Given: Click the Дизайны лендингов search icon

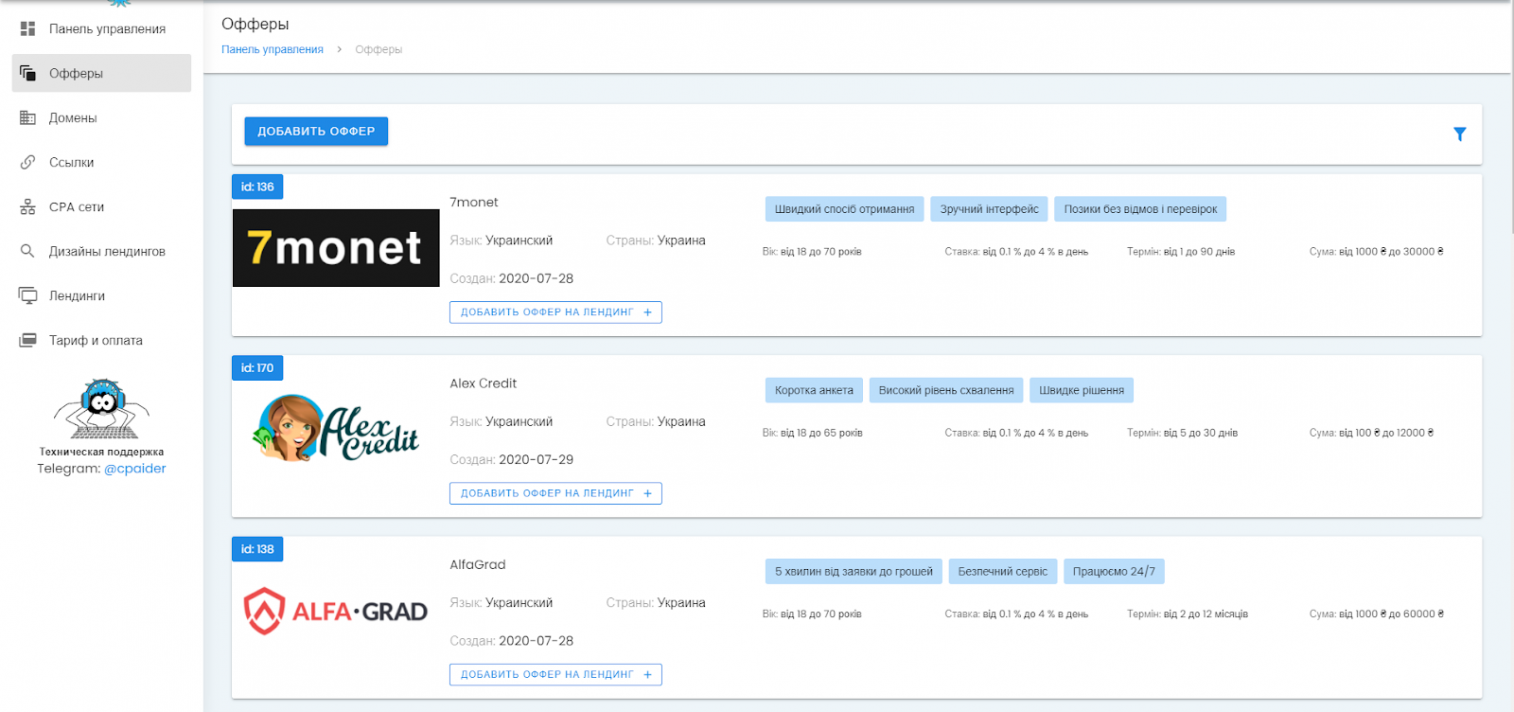Looking at the screenshot, I should tap(28, 251).
